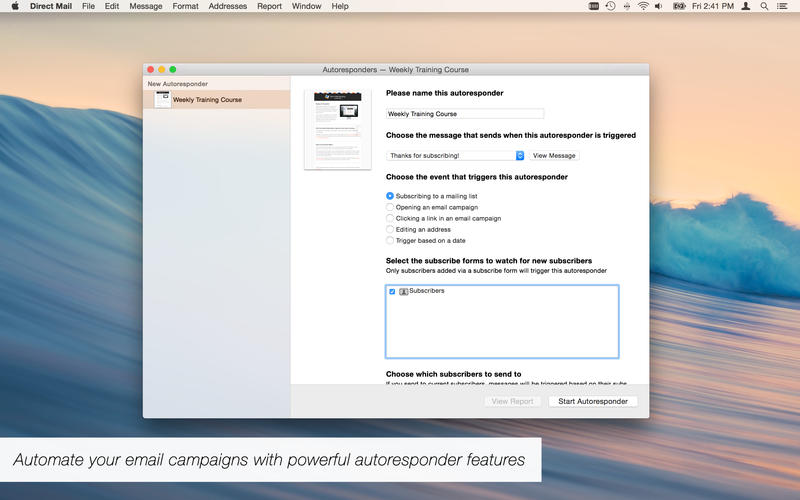
Task: Click the Subscribers list group icon
Action: click(x=403, y=291)
